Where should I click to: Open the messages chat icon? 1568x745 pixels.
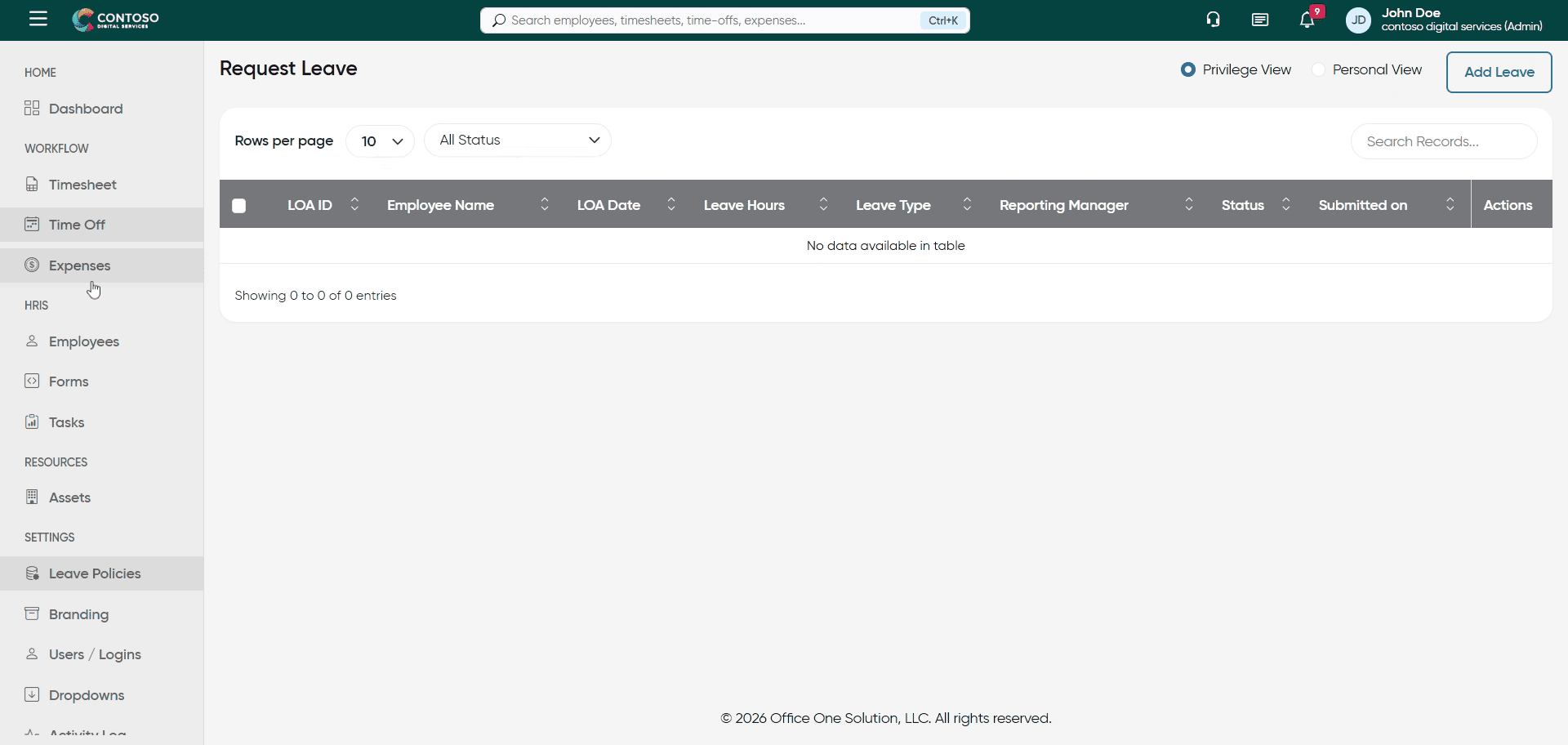pyautogui.click(x=1260, y=20)
